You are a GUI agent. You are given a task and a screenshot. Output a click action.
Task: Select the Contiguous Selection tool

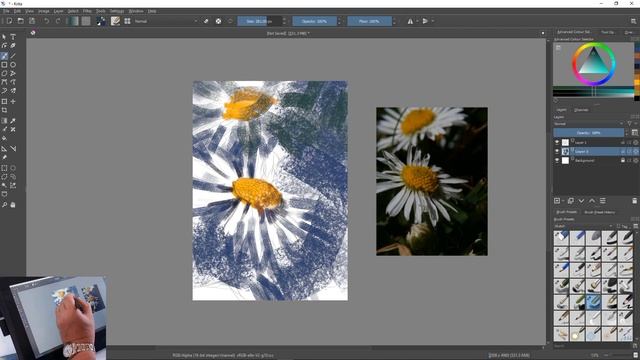point(4,186)
